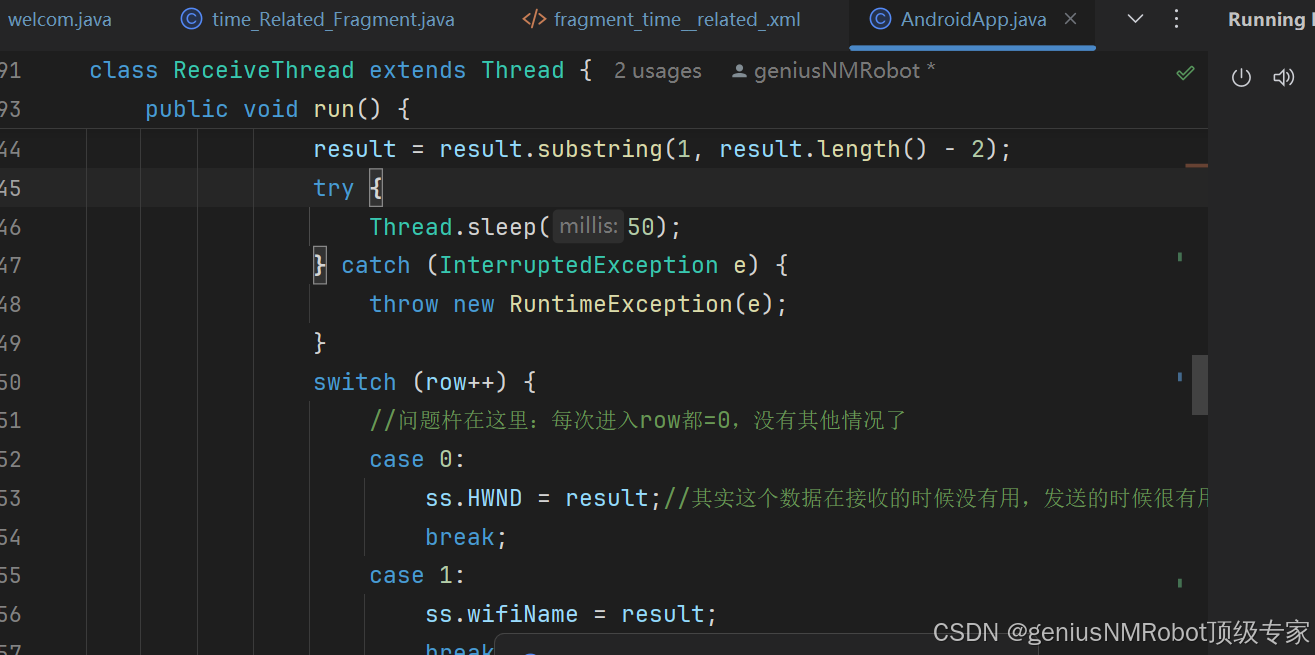
Task: Click the green inspections checkmark icon
Action: (x=1185, y=72)
